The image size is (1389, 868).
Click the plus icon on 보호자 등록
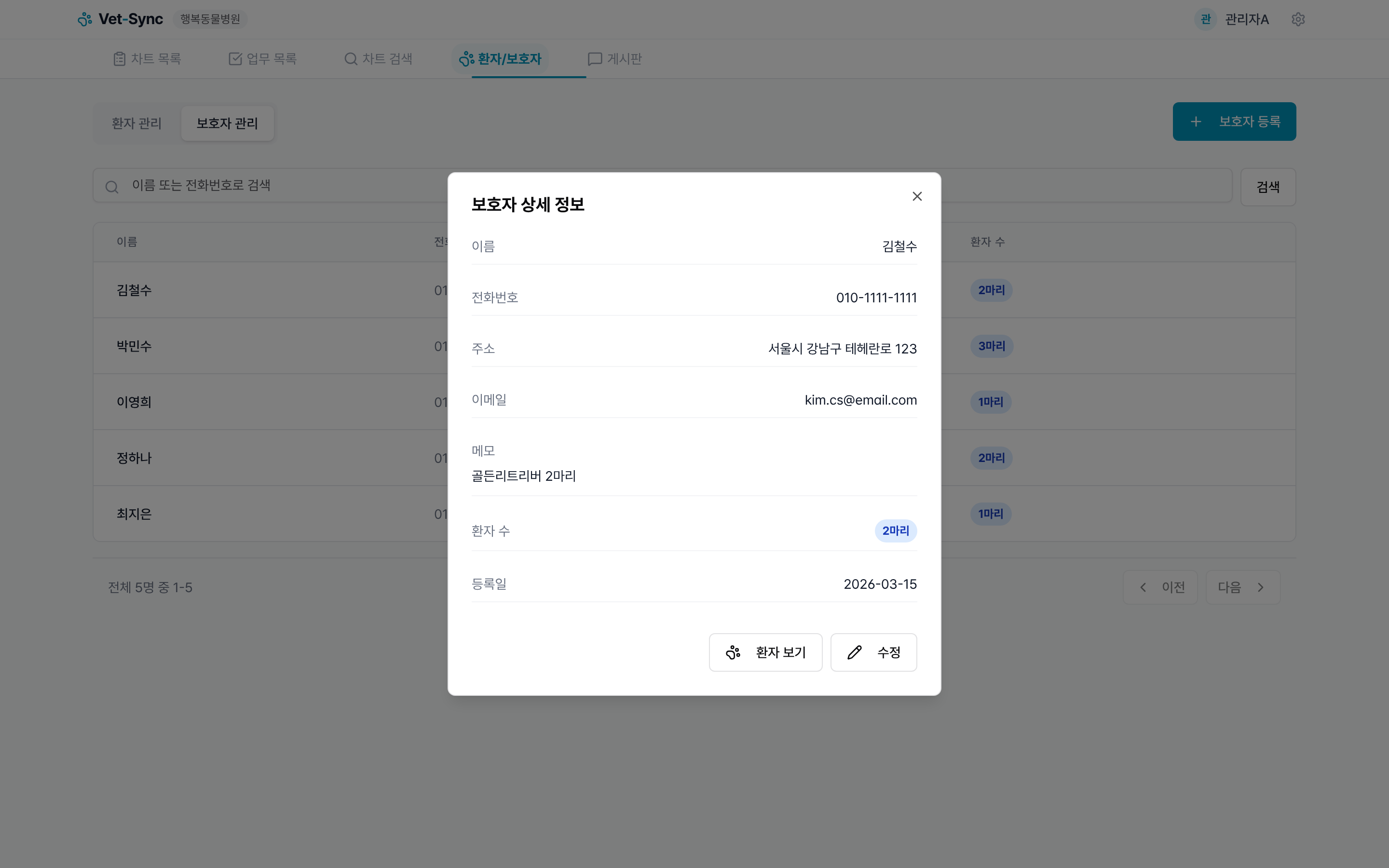(1196, 121)
